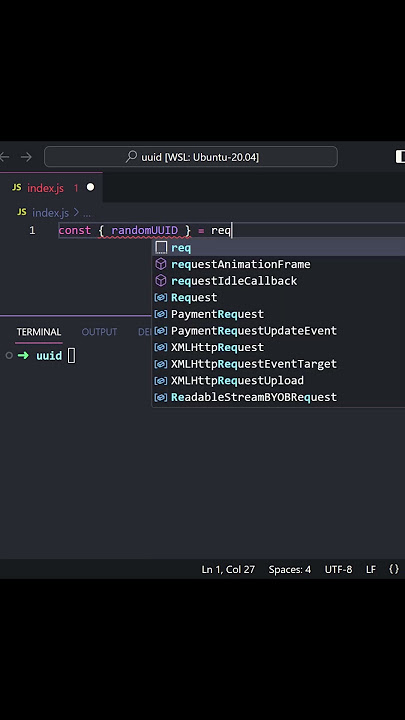Click the breadcrumb ellipsis after index.js
This screenshot has width=405, height=720.
tap(87, 213)
